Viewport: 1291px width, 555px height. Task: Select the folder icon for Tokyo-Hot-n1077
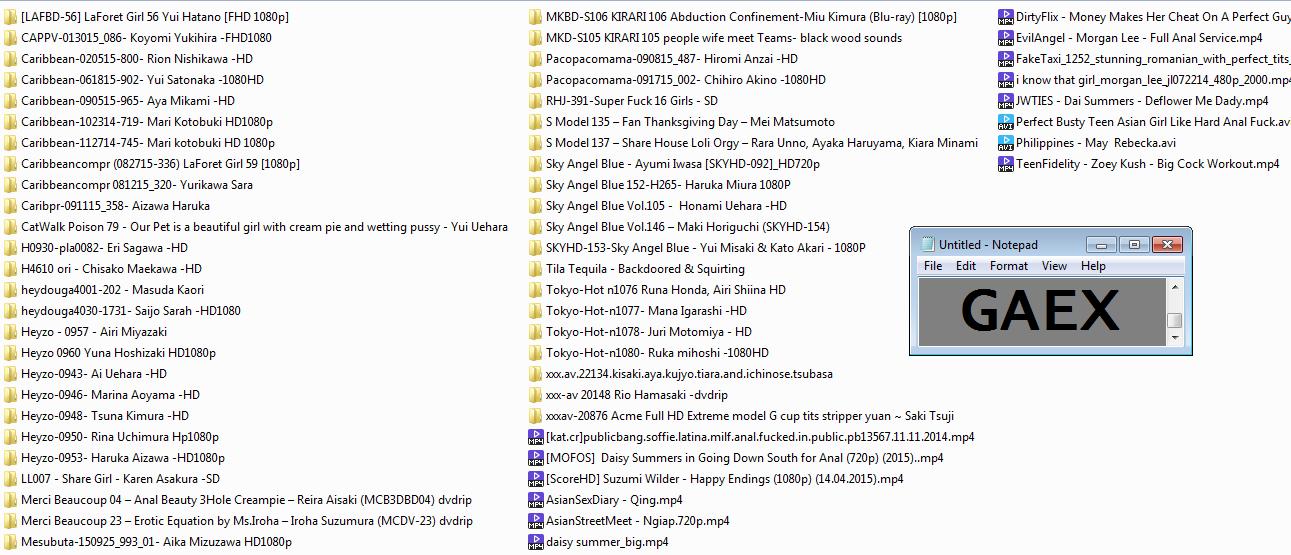535,311
